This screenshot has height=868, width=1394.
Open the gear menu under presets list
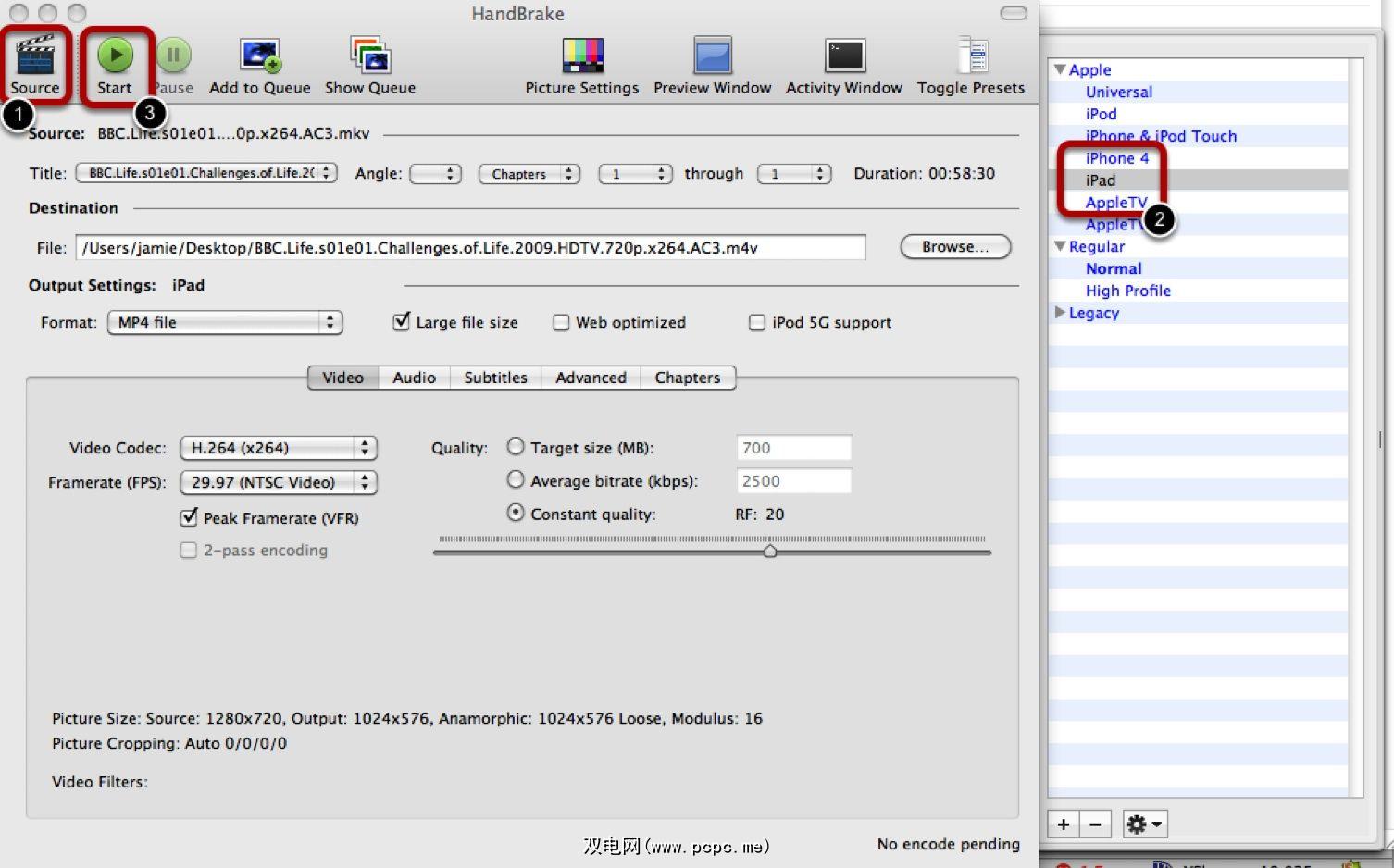pos(1144,825)
